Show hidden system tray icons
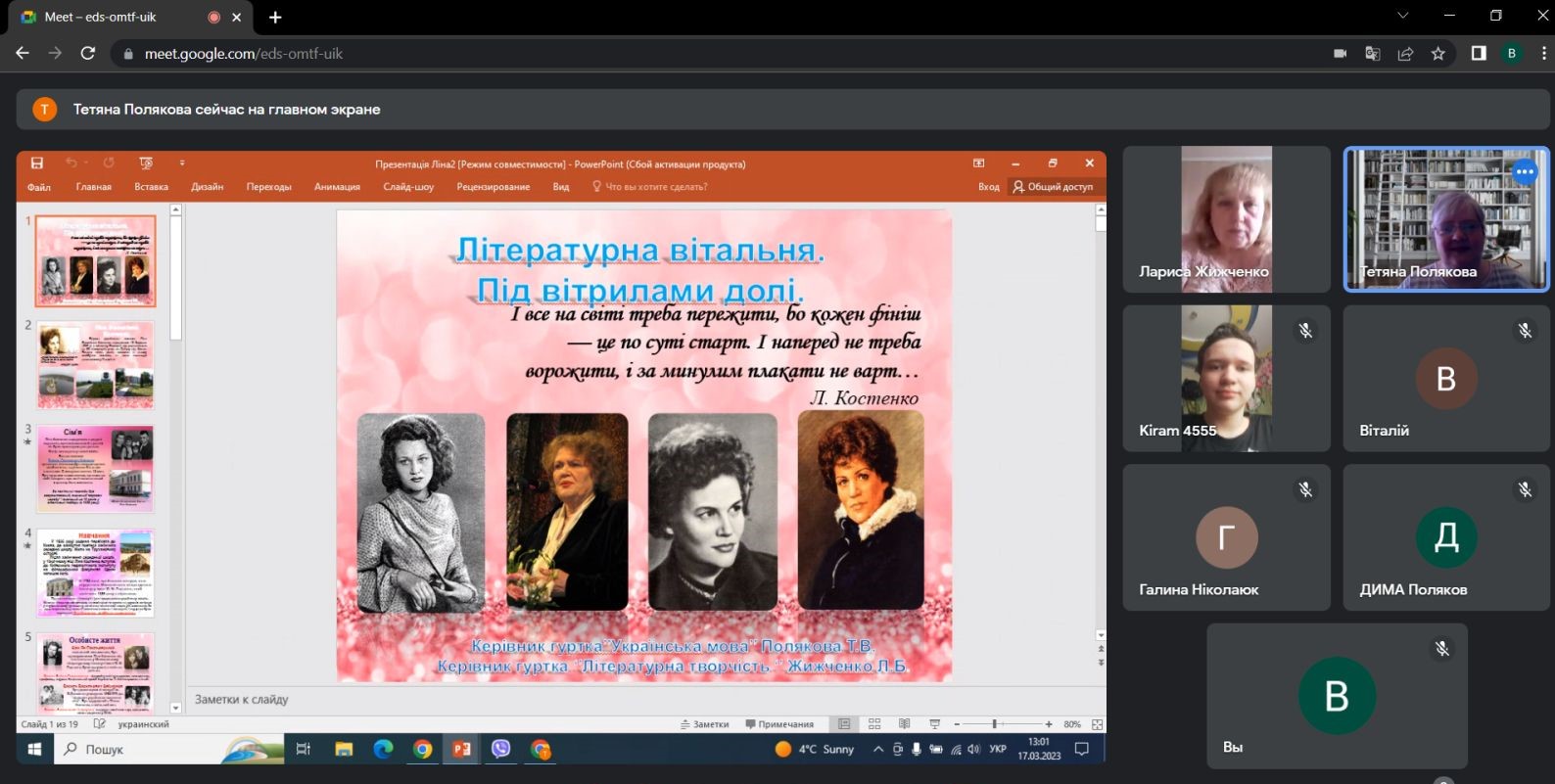The height and width of the screenshot is (784, 1555). (x=877, y=749)
